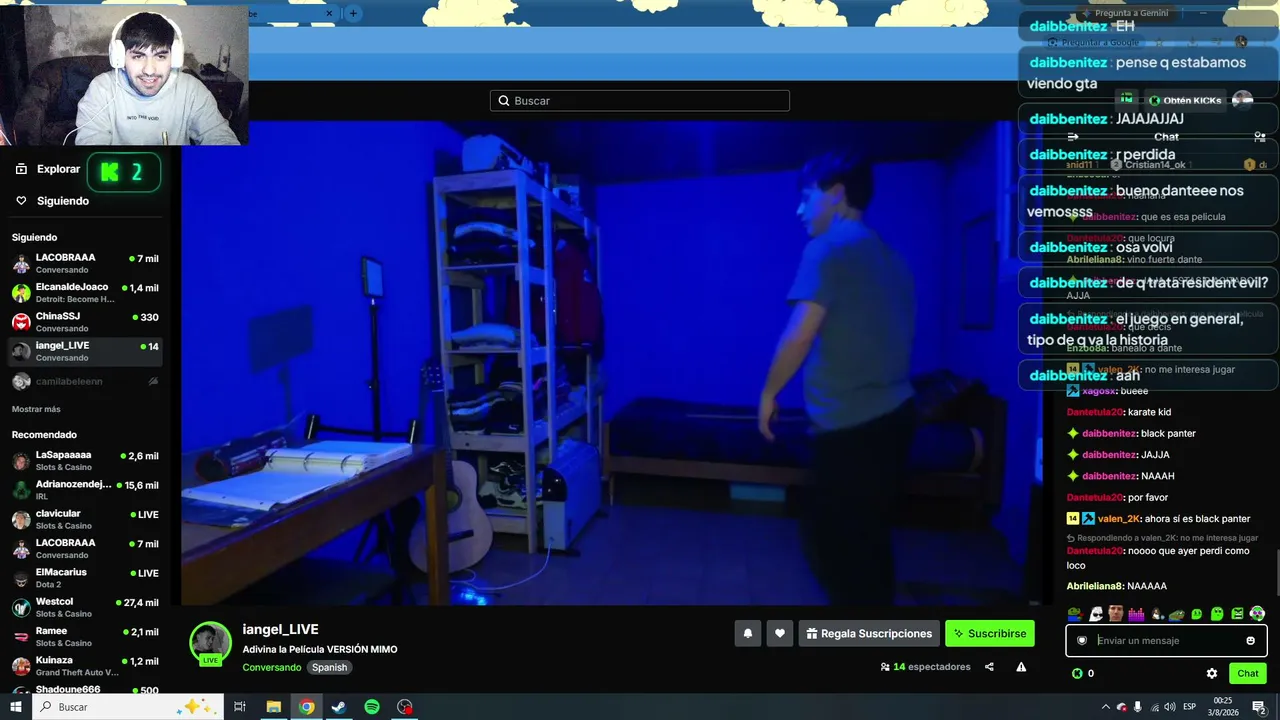1280x720 pixels.
Task: Click the Buscar search field on Kick
Action: point(640,101)
